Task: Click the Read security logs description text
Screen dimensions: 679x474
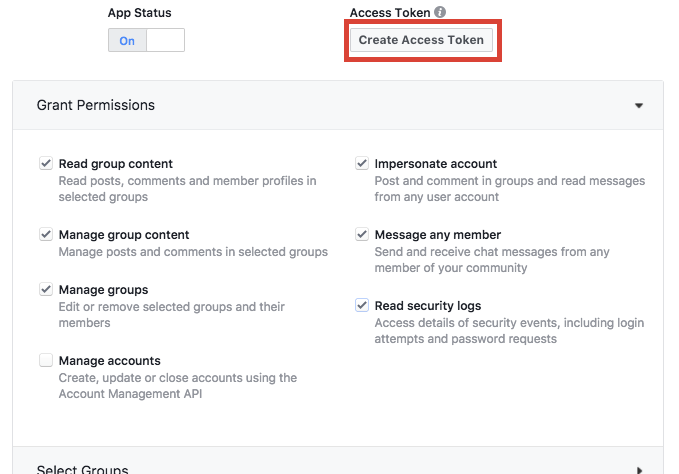Action: tap(509, 331)
